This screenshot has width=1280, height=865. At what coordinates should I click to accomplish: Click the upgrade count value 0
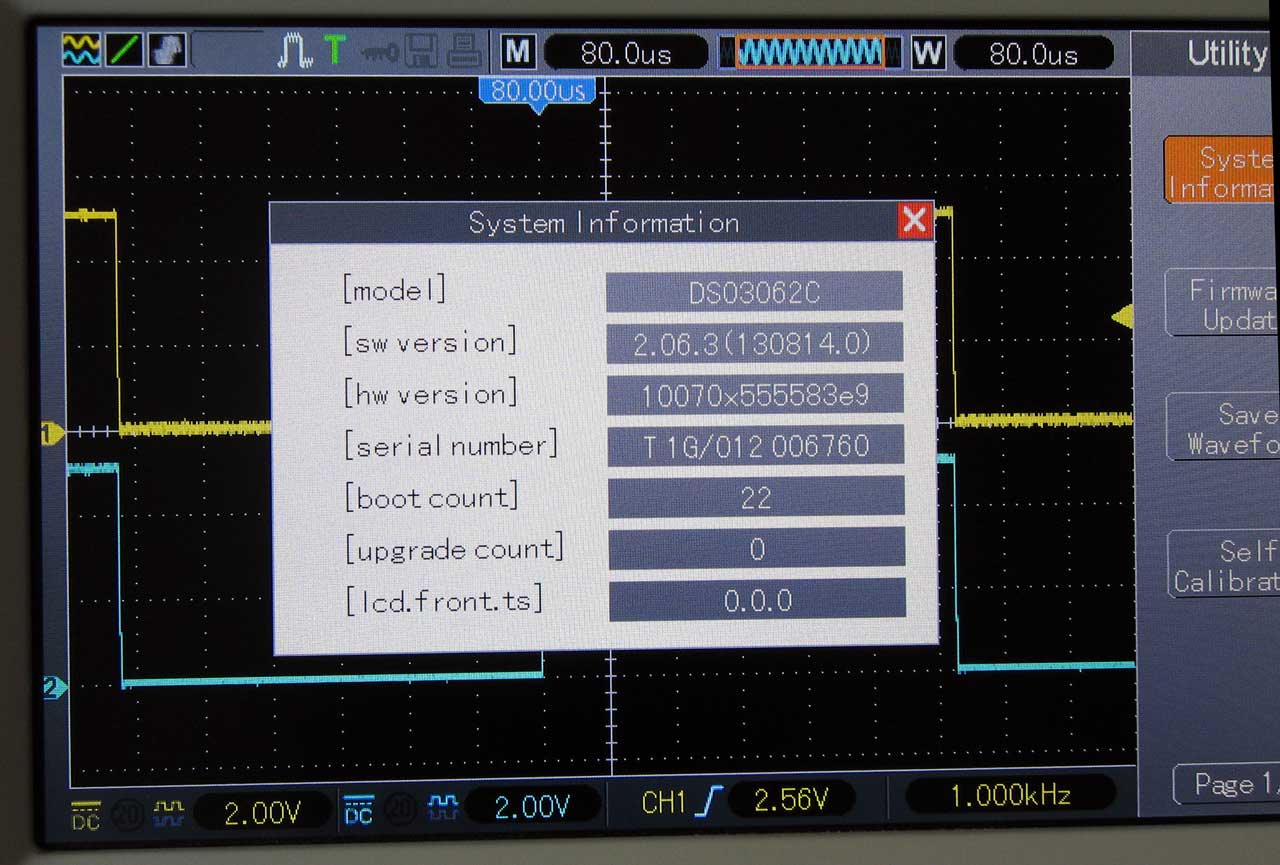(x=757, y=548)
